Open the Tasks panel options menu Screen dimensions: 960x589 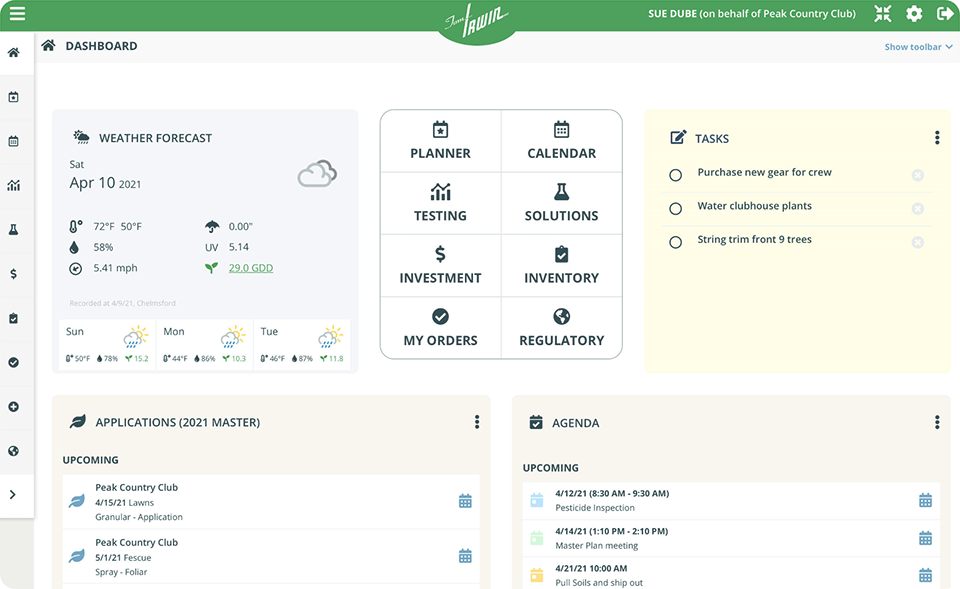pos(937,138)
